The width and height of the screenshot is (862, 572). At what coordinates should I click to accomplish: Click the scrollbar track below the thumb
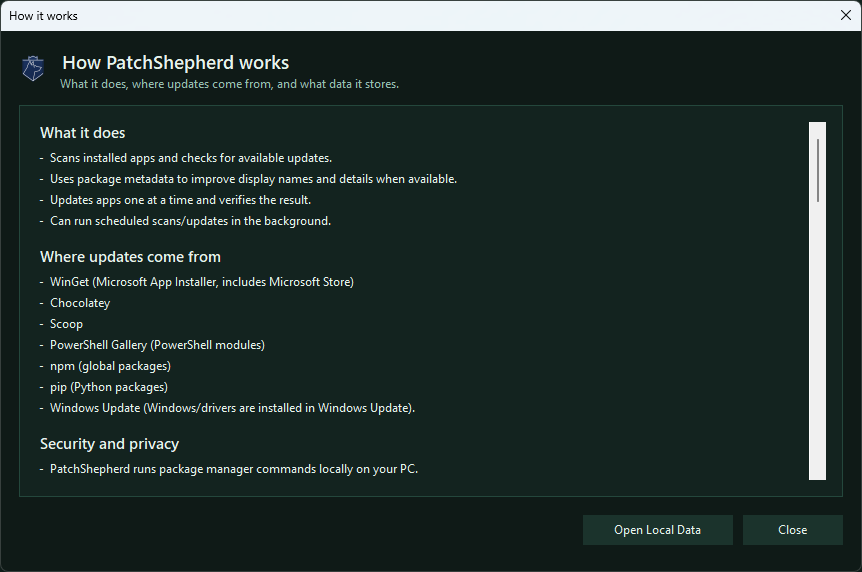pos(817,341)
